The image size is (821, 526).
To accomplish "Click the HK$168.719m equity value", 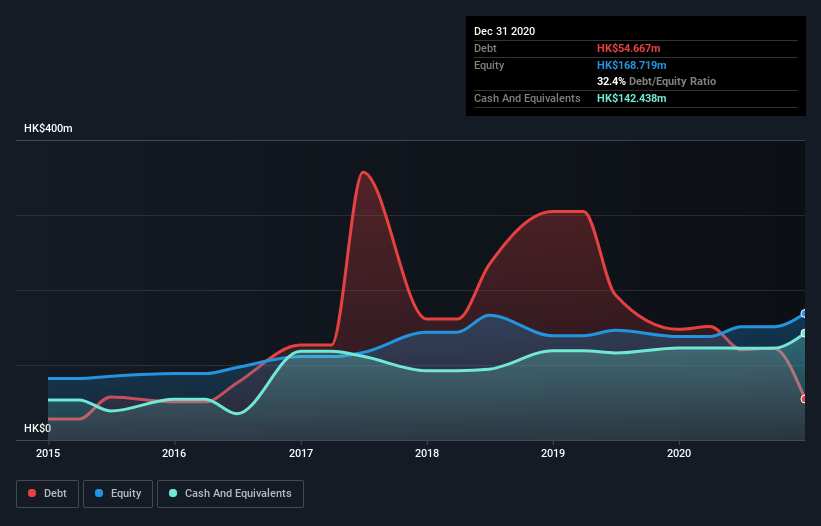I will point(631,65).
